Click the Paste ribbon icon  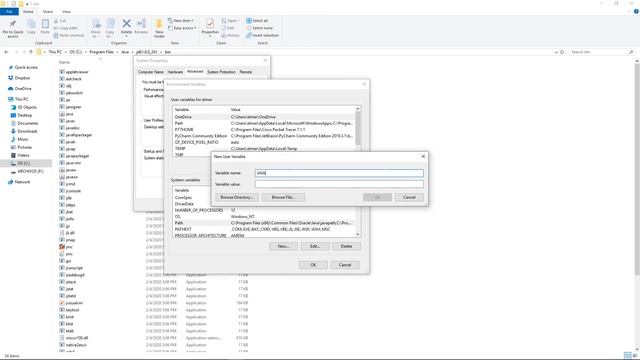coord(45,27)
